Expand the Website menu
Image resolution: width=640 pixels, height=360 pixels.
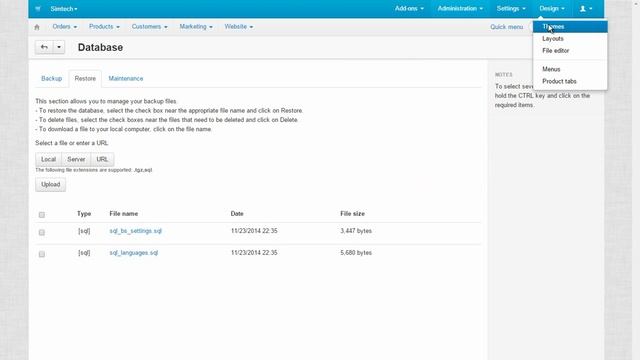pyautogui.click(x=239, y=27)
